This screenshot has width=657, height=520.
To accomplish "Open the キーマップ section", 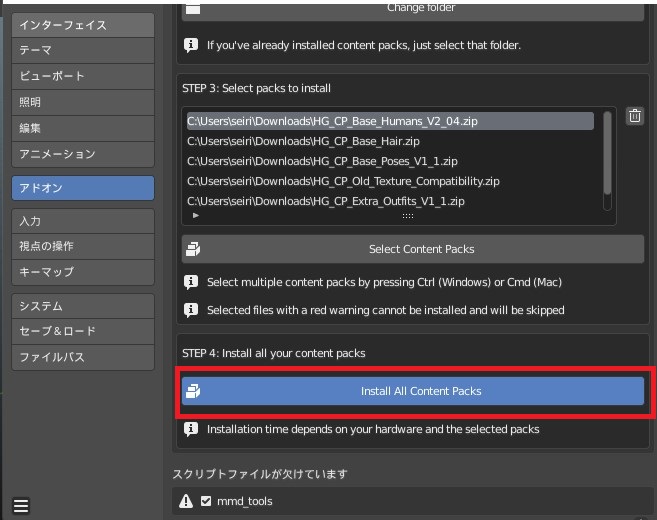I will pyautogui.click(x=83, y=272).
